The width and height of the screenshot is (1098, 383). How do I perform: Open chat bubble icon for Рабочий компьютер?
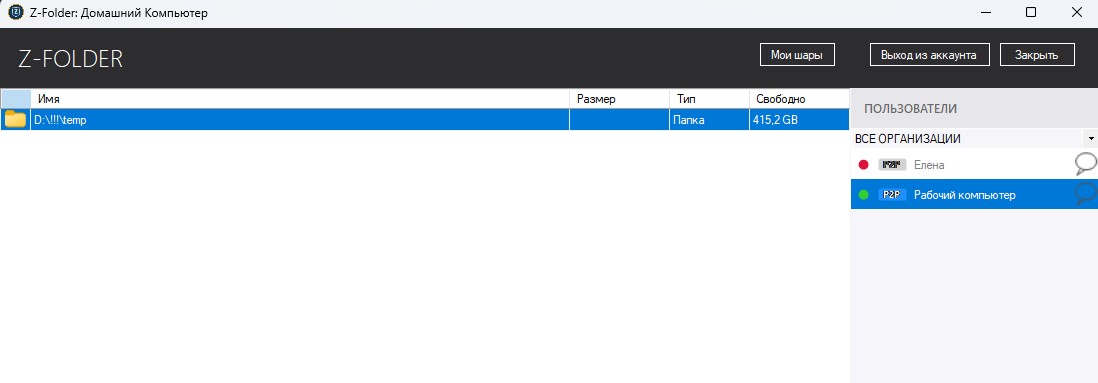pyautogui.click(x=1085, y=194)
